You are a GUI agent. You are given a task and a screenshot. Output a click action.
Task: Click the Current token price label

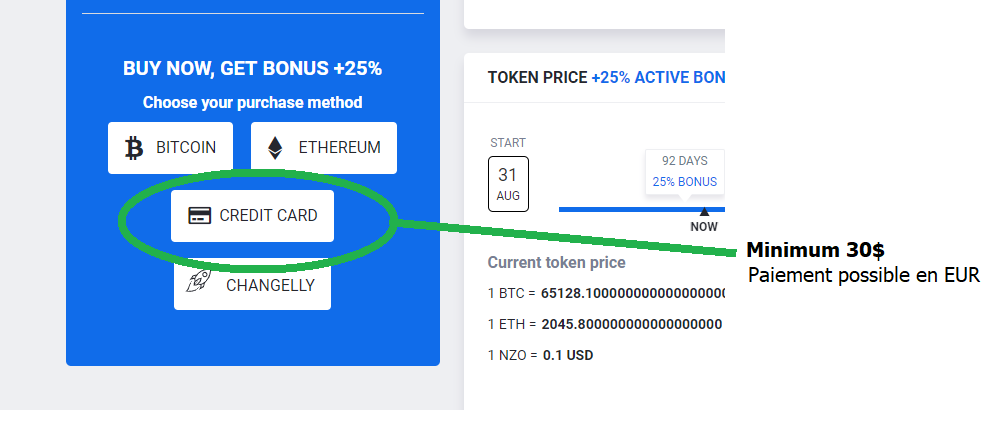click(556, 263)
